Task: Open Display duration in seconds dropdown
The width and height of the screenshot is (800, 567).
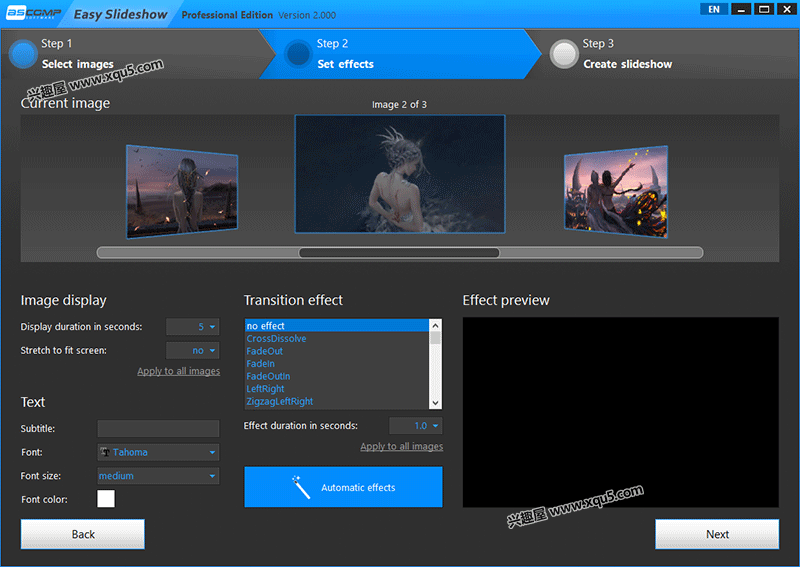Action: 192,327
